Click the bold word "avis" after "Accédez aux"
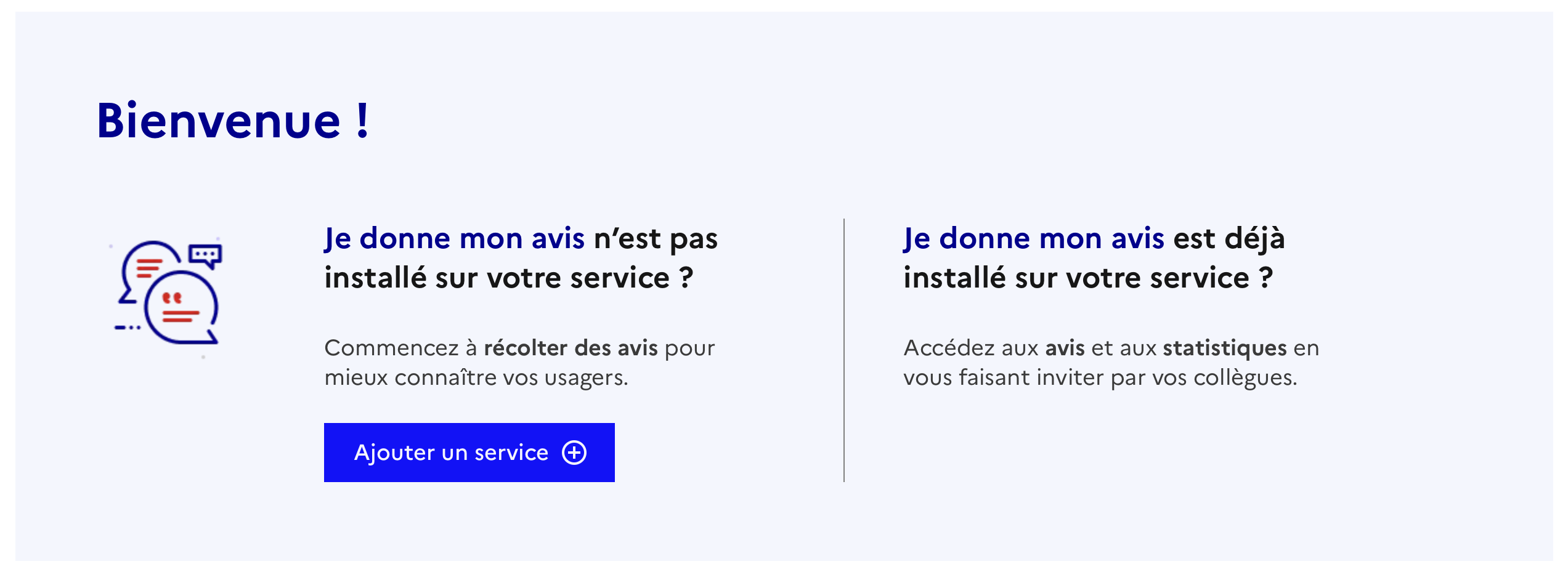This screenshot has width=1568, height=580. click(x=1065, y=348)
